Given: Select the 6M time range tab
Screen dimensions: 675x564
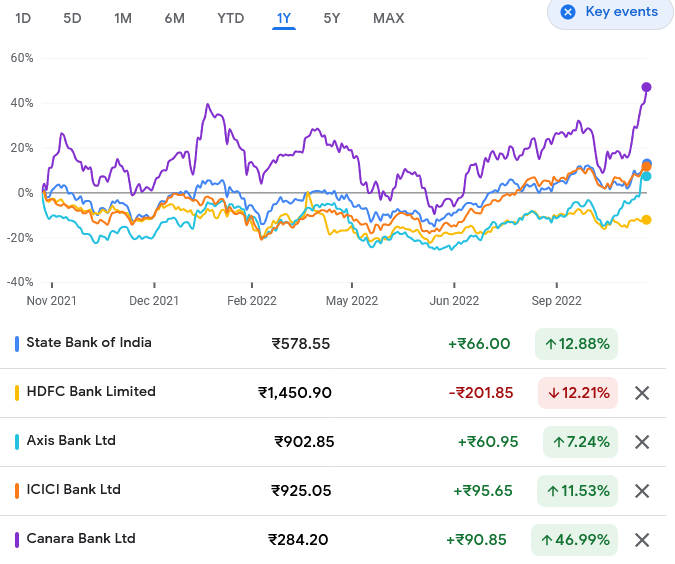Looking at the screenshot, I should [174, 18].
